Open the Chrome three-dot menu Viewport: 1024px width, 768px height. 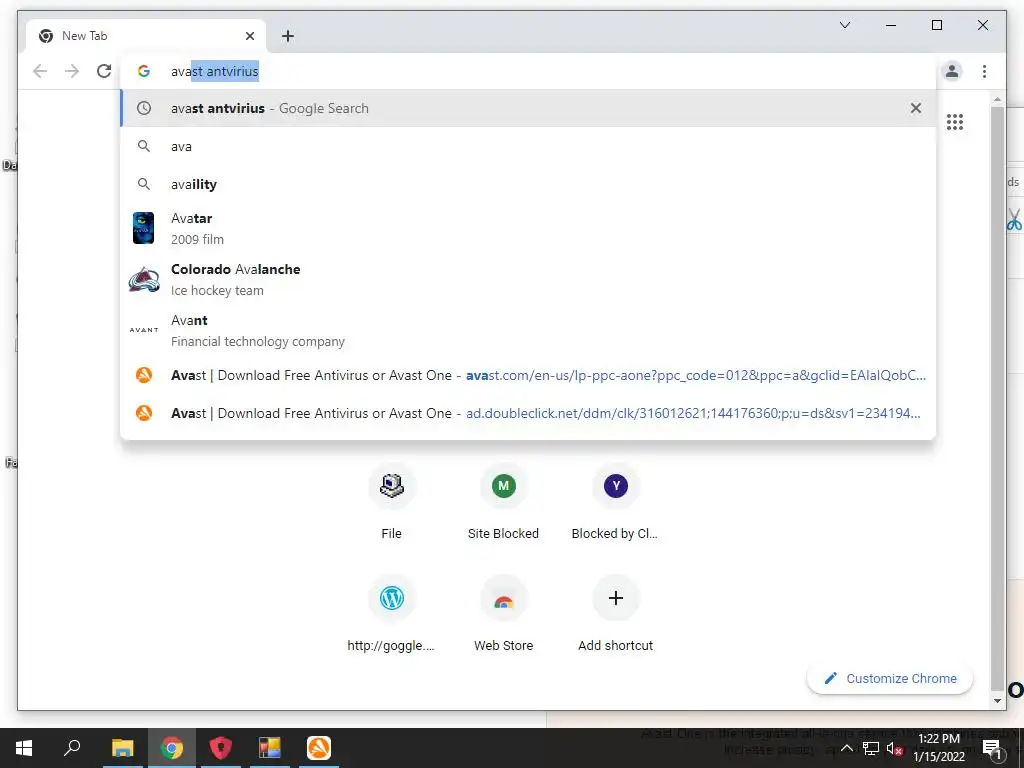tap(984, 71)
